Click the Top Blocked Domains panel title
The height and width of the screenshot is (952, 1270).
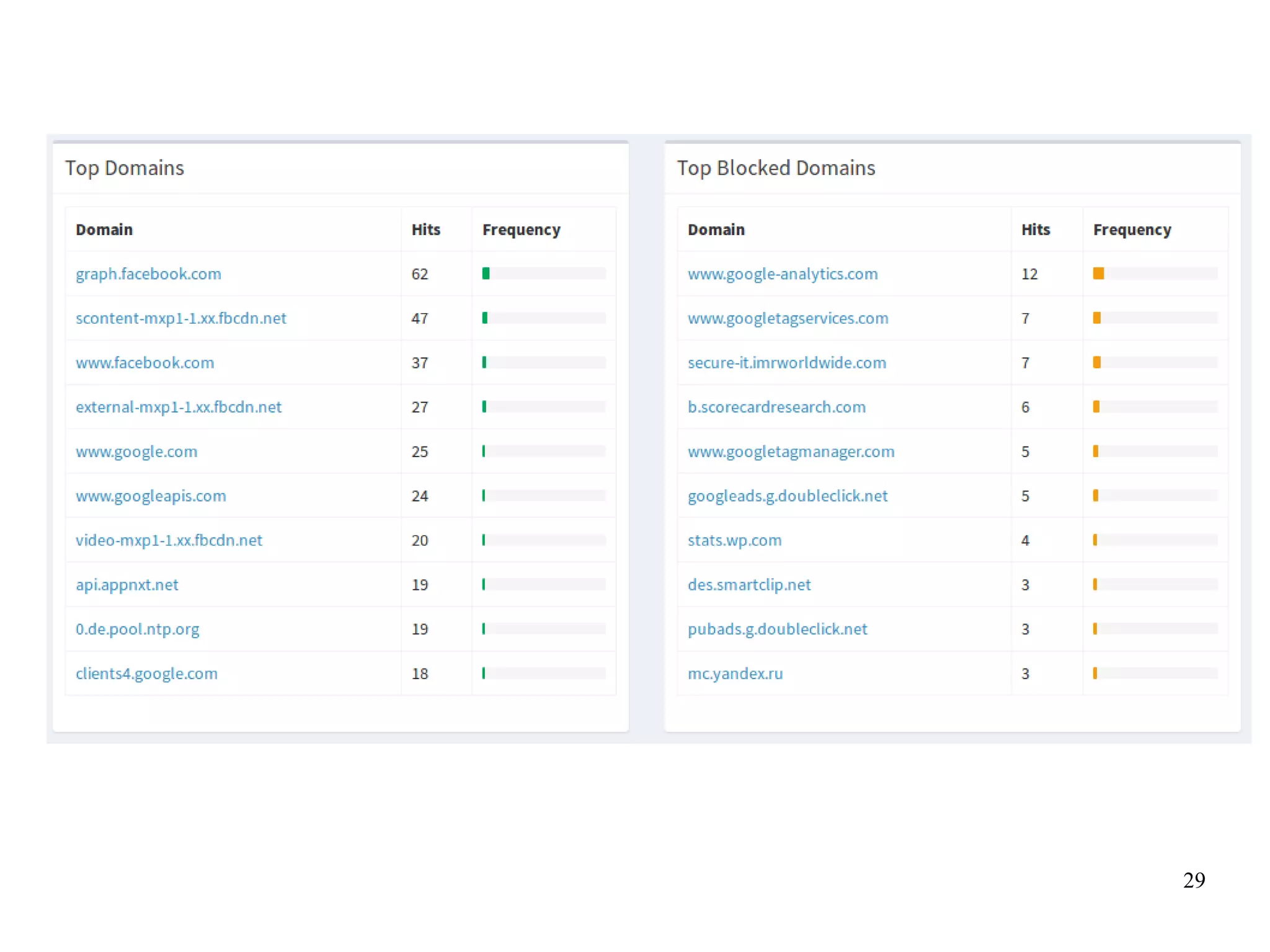point(775,168)
